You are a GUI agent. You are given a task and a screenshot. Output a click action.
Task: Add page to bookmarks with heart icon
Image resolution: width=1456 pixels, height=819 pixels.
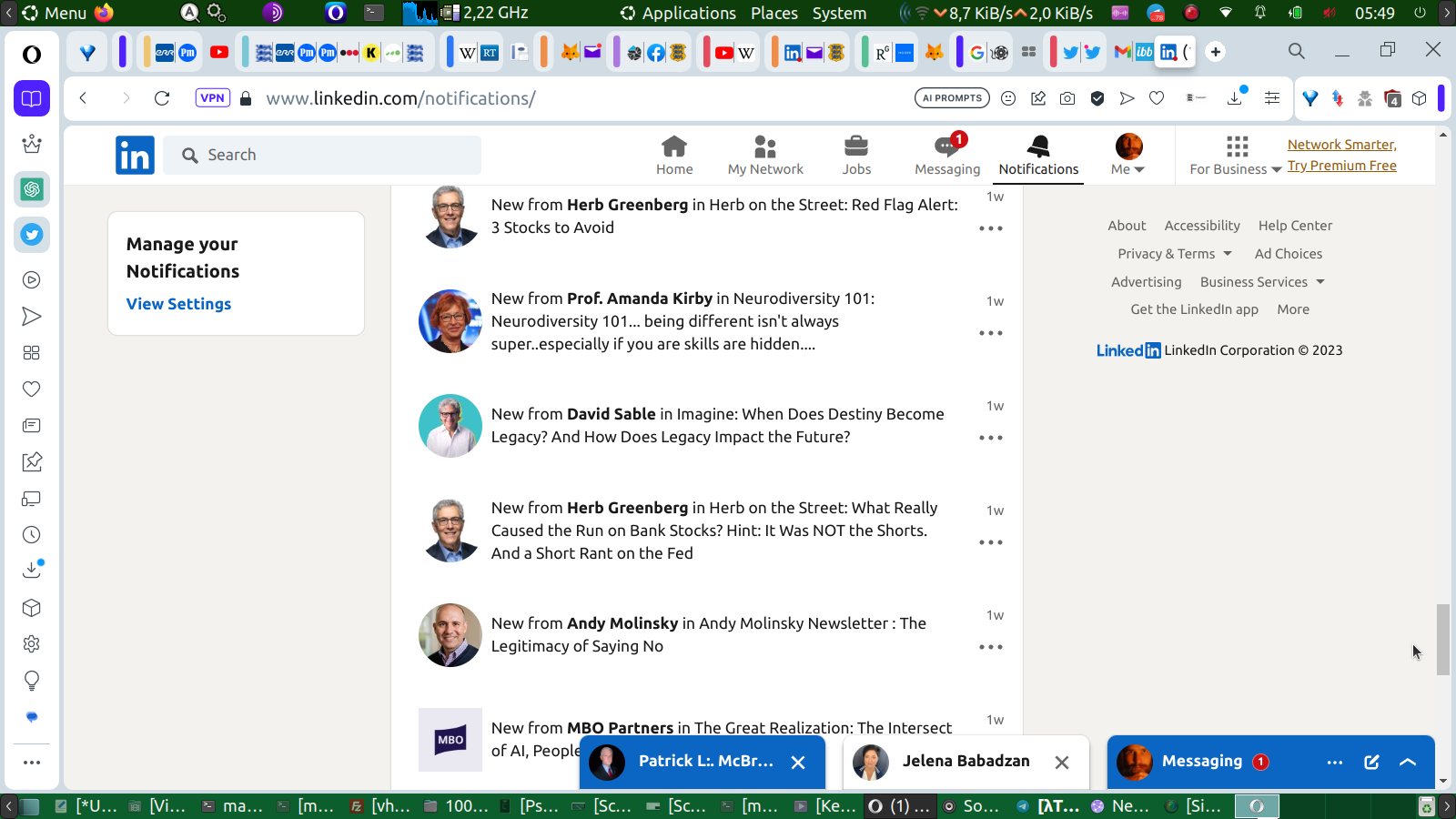click(x=1157, y=98)
